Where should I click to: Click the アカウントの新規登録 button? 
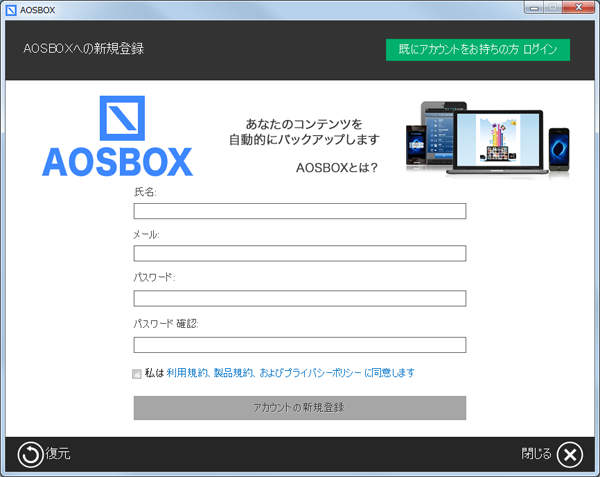300,408
